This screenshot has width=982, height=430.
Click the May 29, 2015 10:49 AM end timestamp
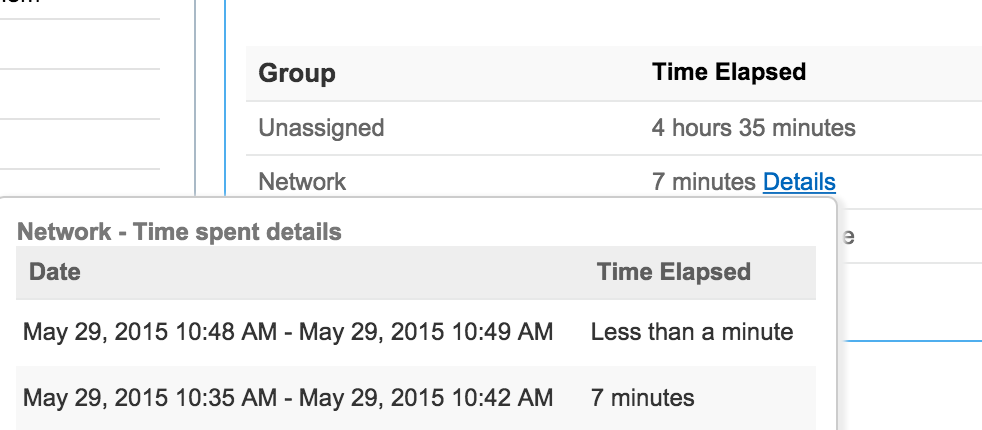click(425, 332)
